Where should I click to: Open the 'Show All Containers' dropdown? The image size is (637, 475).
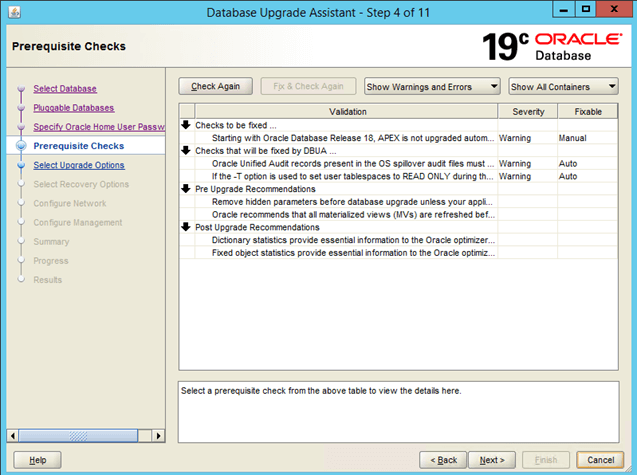point(563,86)
